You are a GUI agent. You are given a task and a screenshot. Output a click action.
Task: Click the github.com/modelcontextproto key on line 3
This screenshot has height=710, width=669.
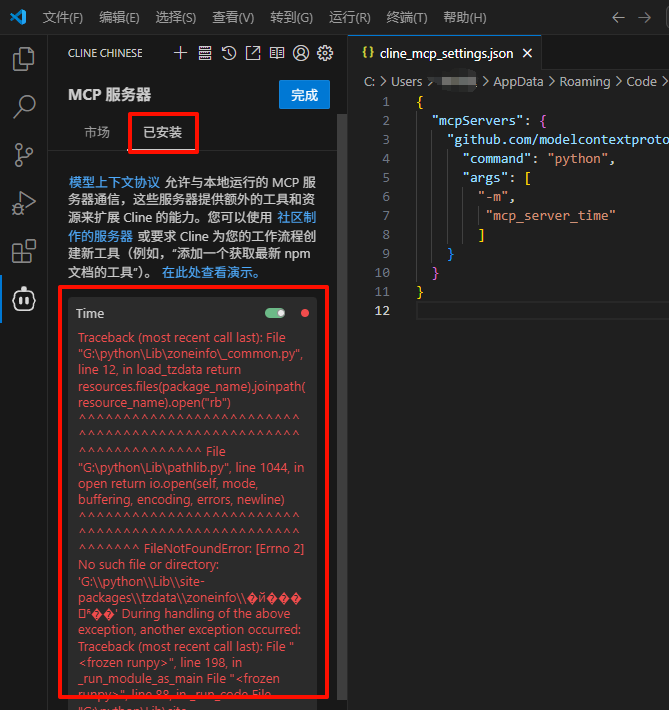[x=558, y=140]
